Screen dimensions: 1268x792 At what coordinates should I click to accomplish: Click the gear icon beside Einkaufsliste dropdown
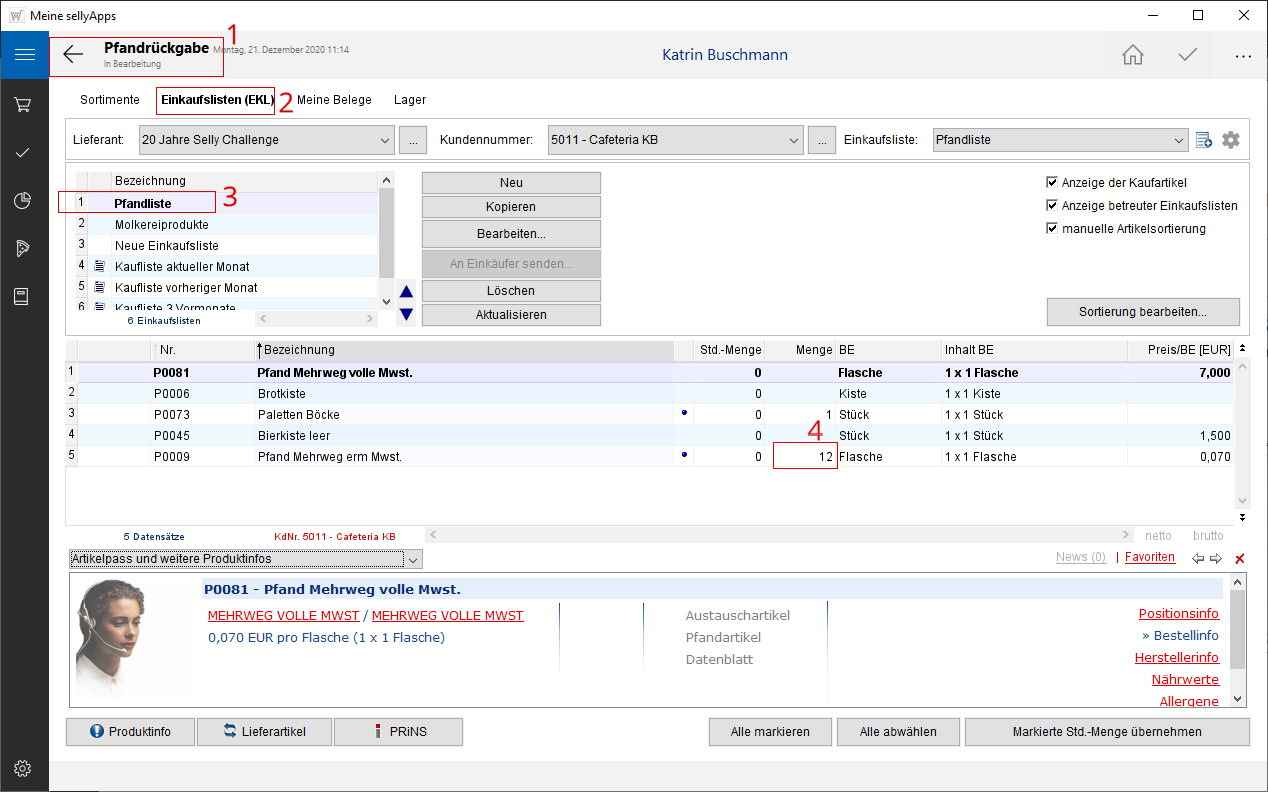(x=1230, y=140)
